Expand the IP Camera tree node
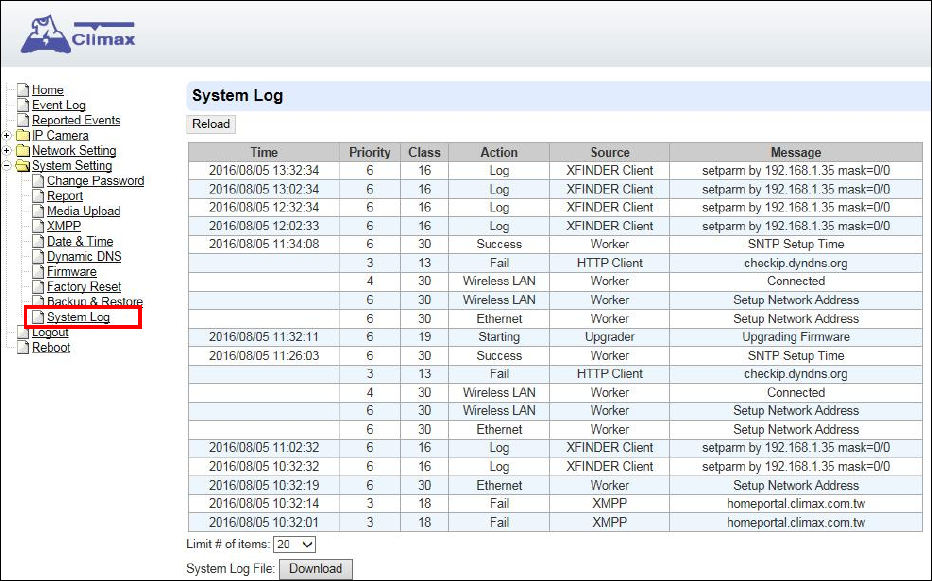932x581 pixels. click(7, 136)
